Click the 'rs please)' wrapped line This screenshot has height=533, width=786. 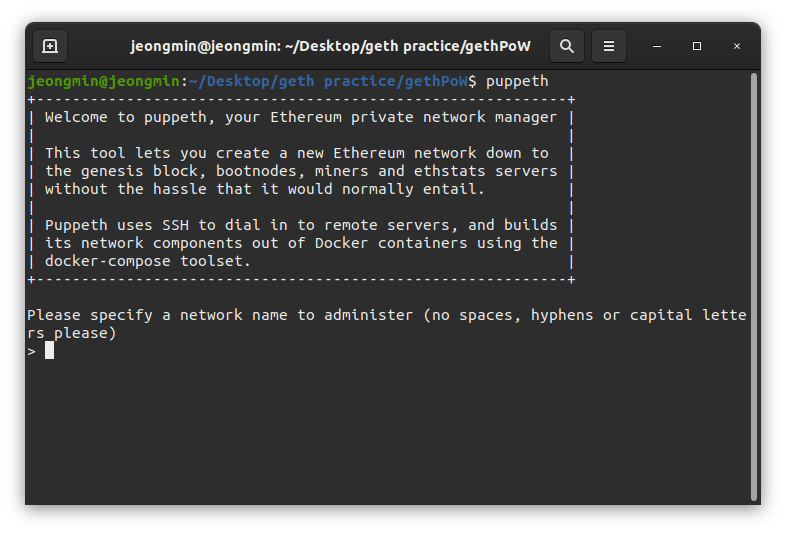click(x=72, y=333)
